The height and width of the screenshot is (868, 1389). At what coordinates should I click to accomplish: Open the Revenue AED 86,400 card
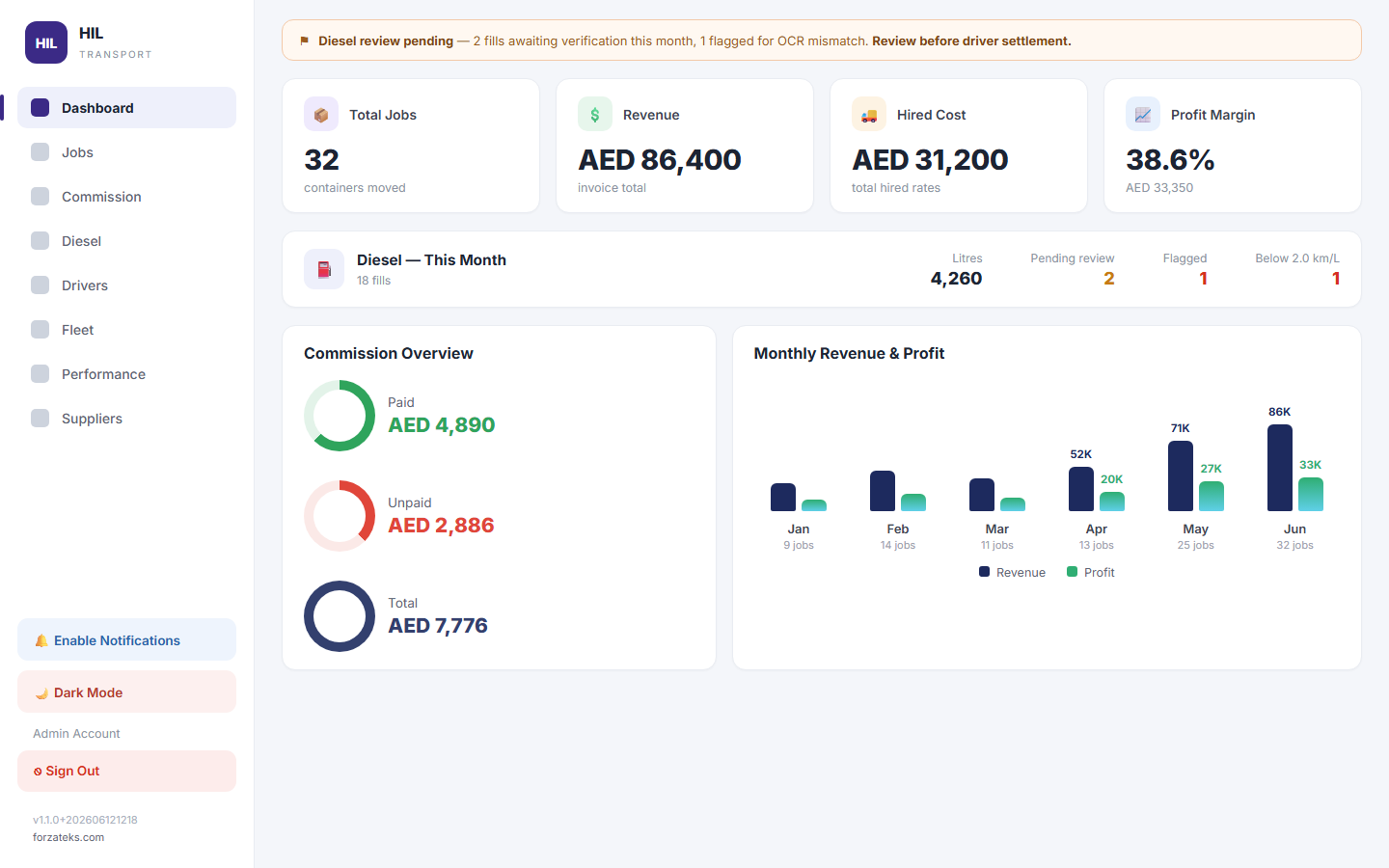(x=685, y=146)
